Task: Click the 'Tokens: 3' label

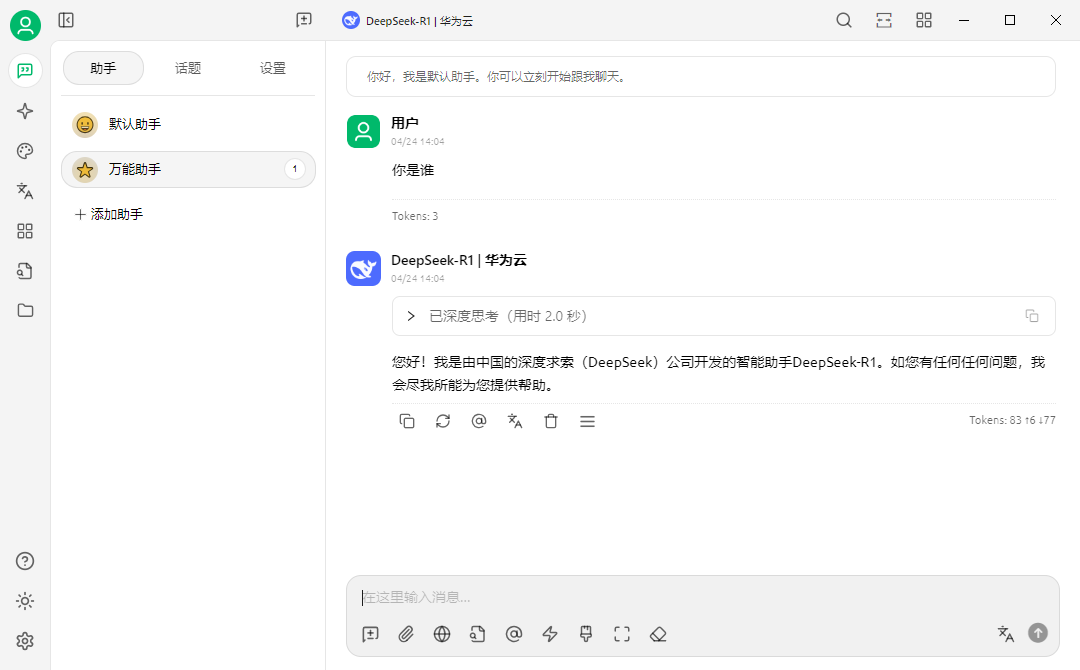Action: pyautogui.click(x=415, y=216)
